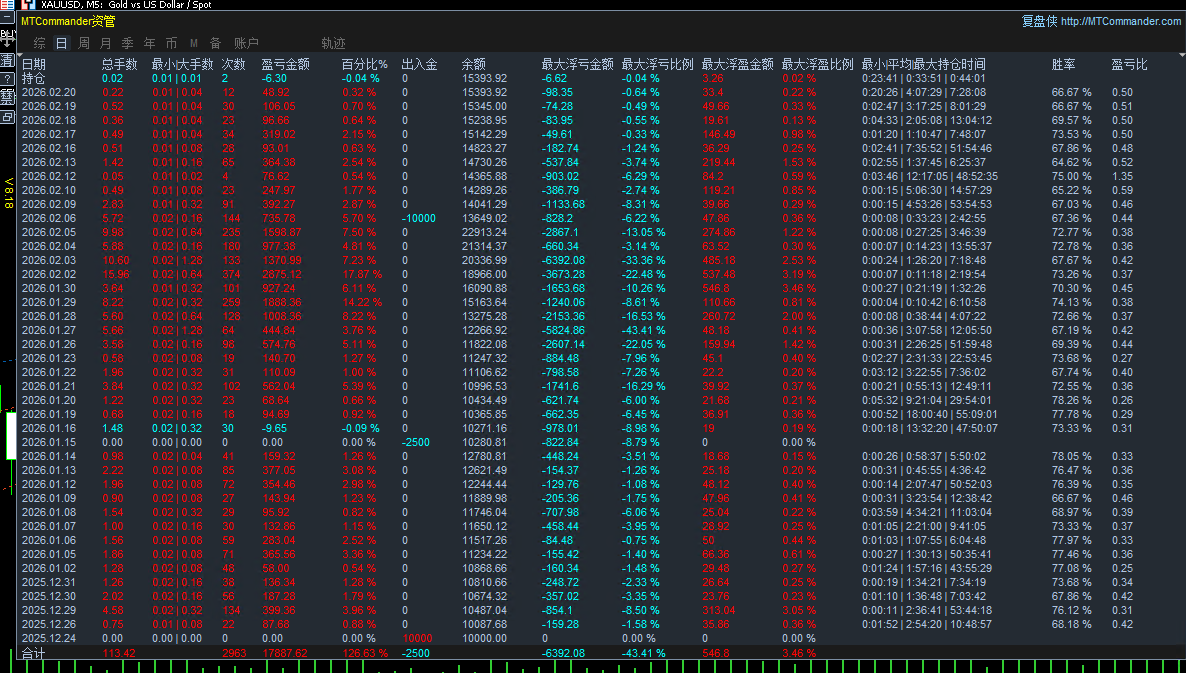
Task: Open the http://MTCommander.com link
Action: [1121, 21]
